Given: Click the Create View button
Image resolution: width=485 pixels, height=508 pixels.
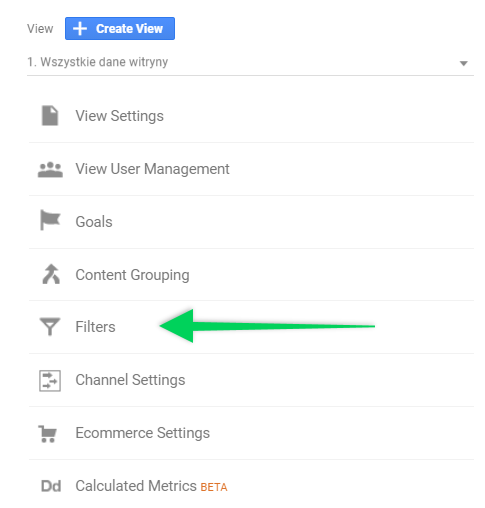Looking at the screenshot, I should pos(120,29).
